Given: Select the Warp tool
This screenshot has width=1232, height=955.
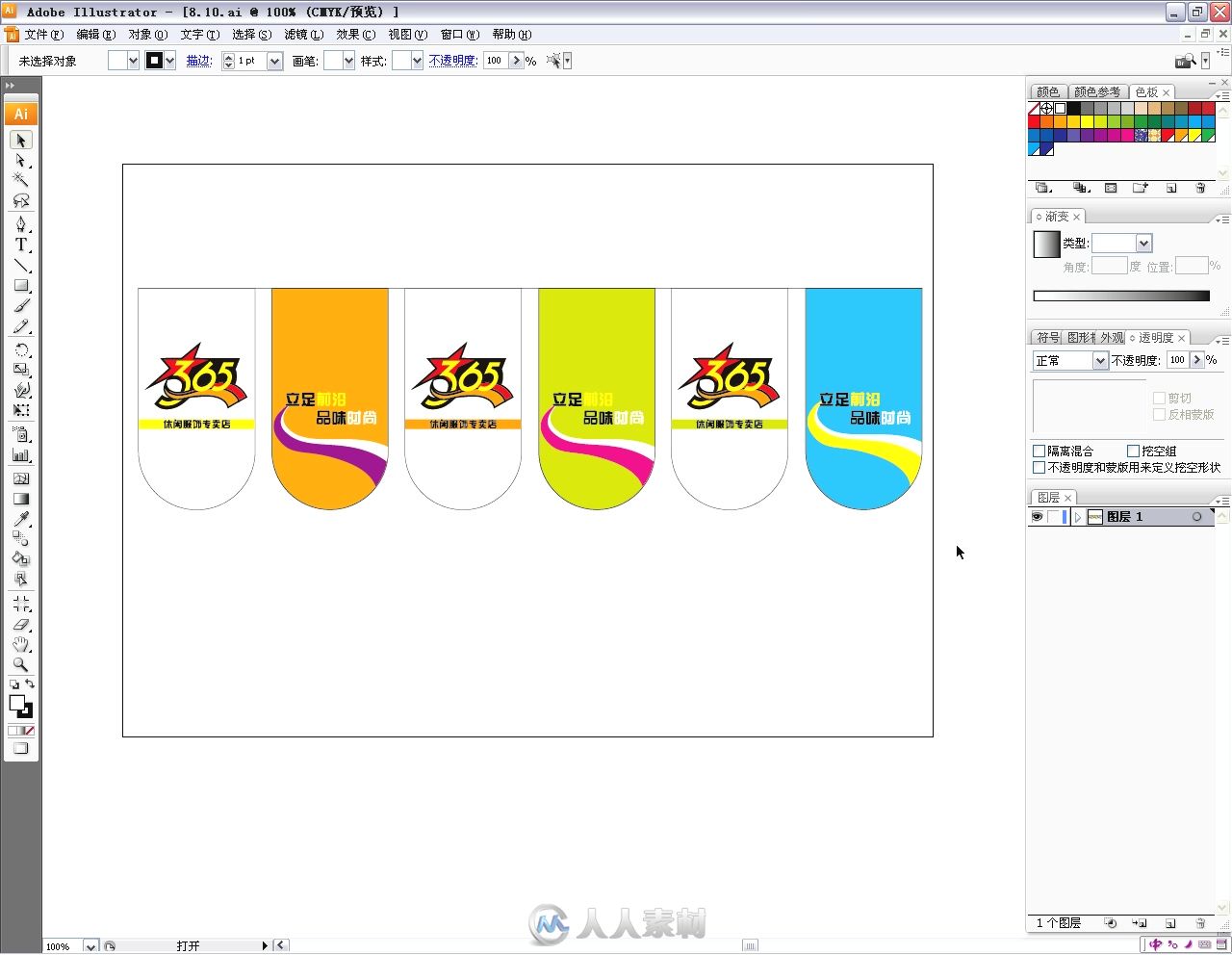Looking at the screenshot, I should [x=21, y=390].
